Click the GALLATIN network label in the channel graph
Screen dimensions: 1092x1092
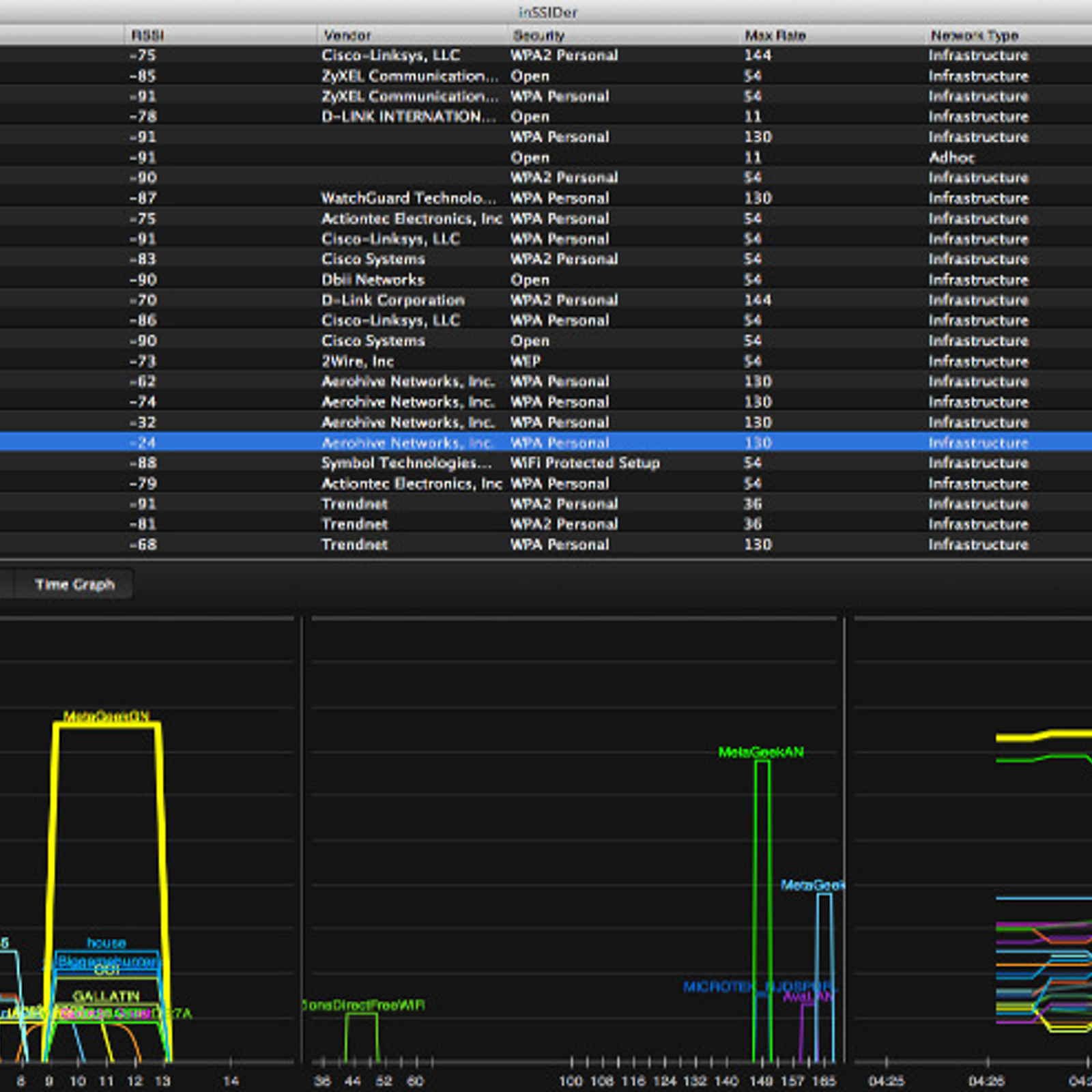[x=106, y=996]
